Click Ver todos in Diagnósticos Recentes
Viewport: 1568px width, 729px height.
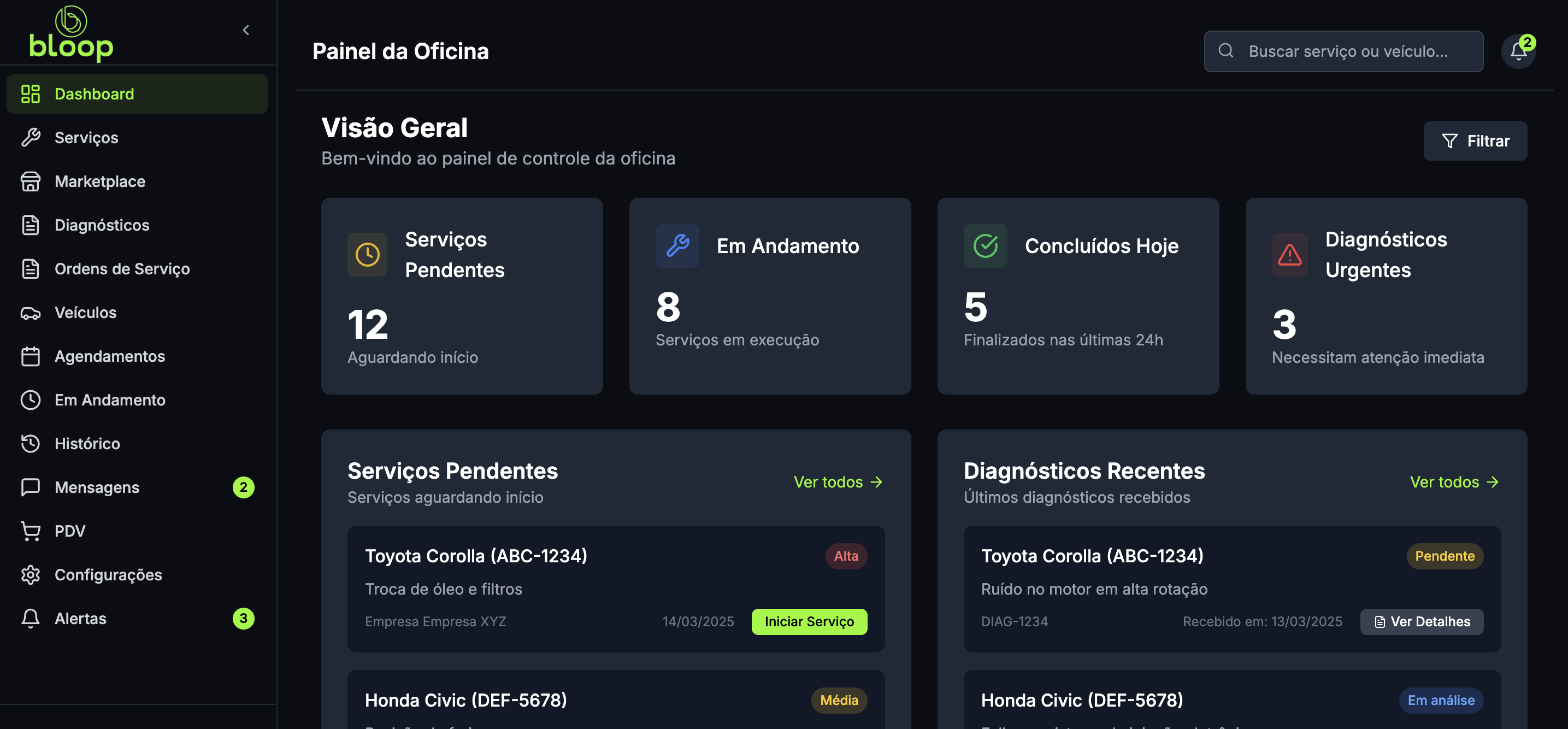1454,483
